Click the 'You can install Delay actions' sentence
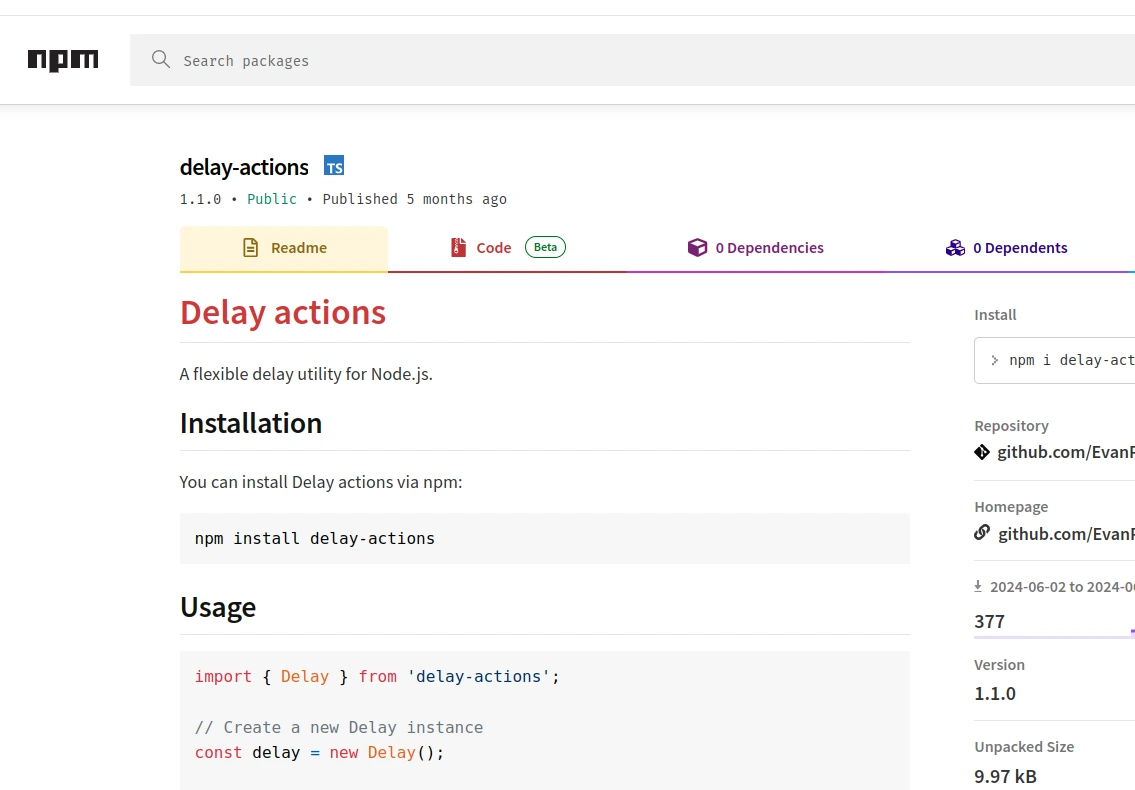 click(x=321, y=482)
